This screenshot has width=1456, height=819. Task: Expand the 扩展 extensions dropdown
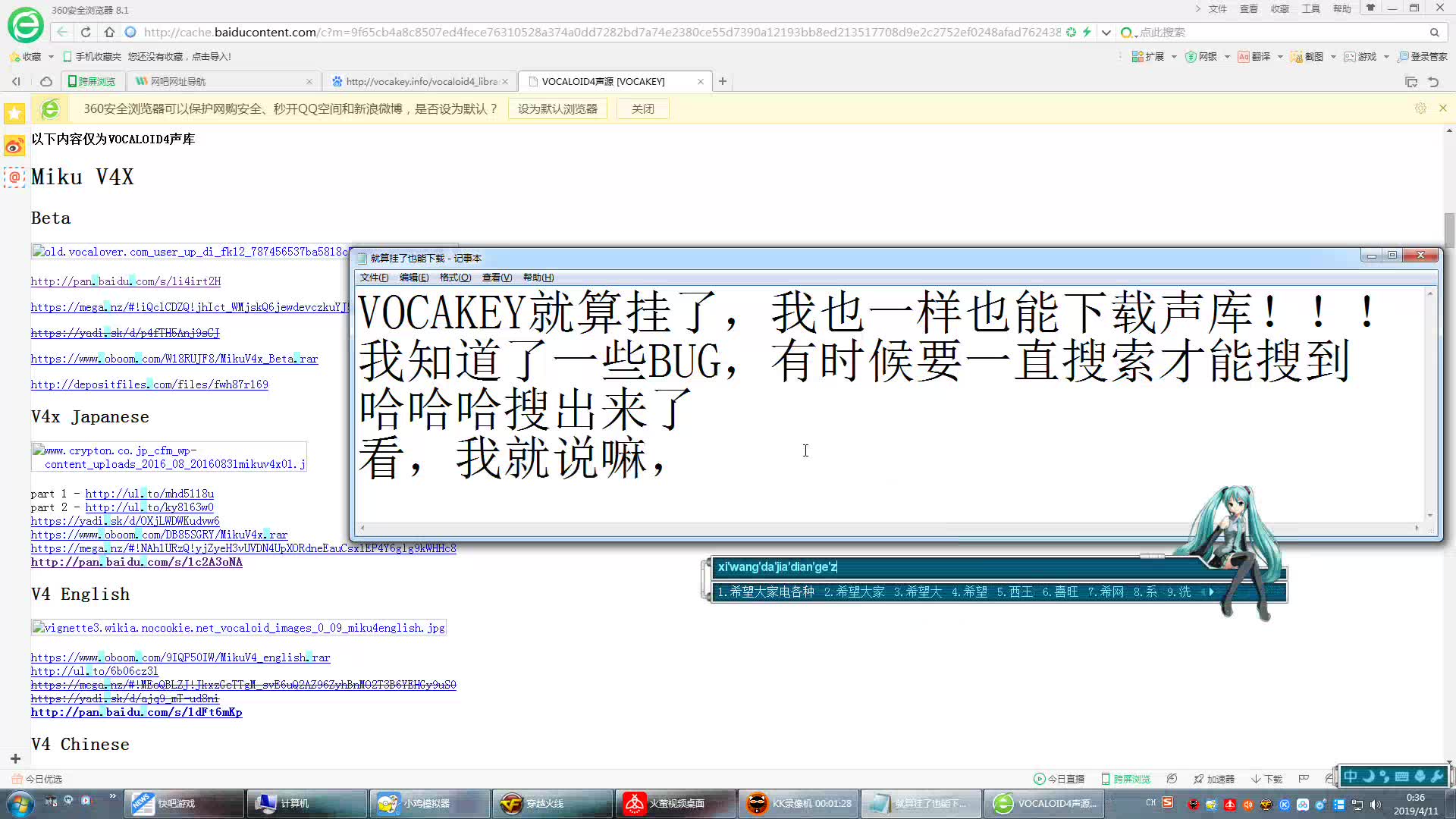pos(1174,57)
